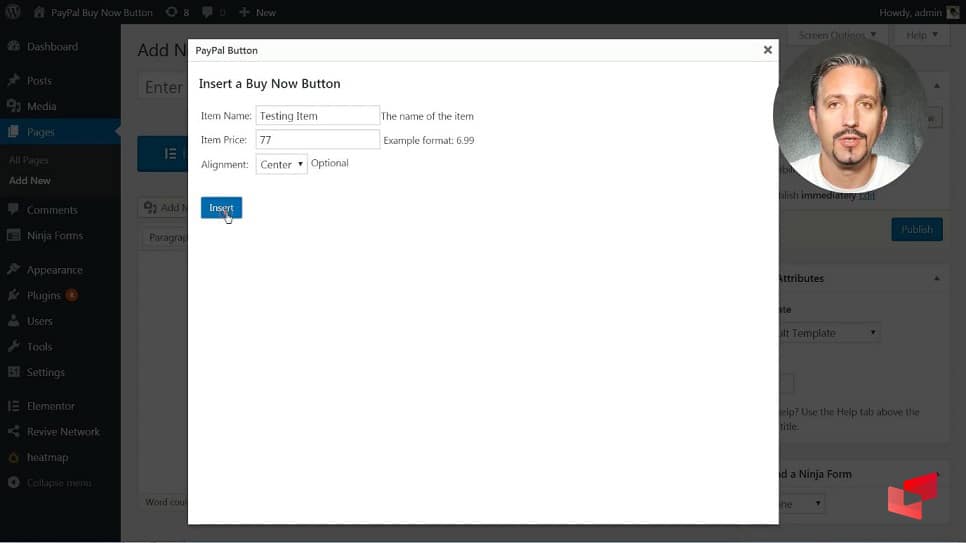Image resolution: width=966 pixels, height=543 pixels.
Task: Expand the Screen Options panel
Action: [x=836, y=35]
